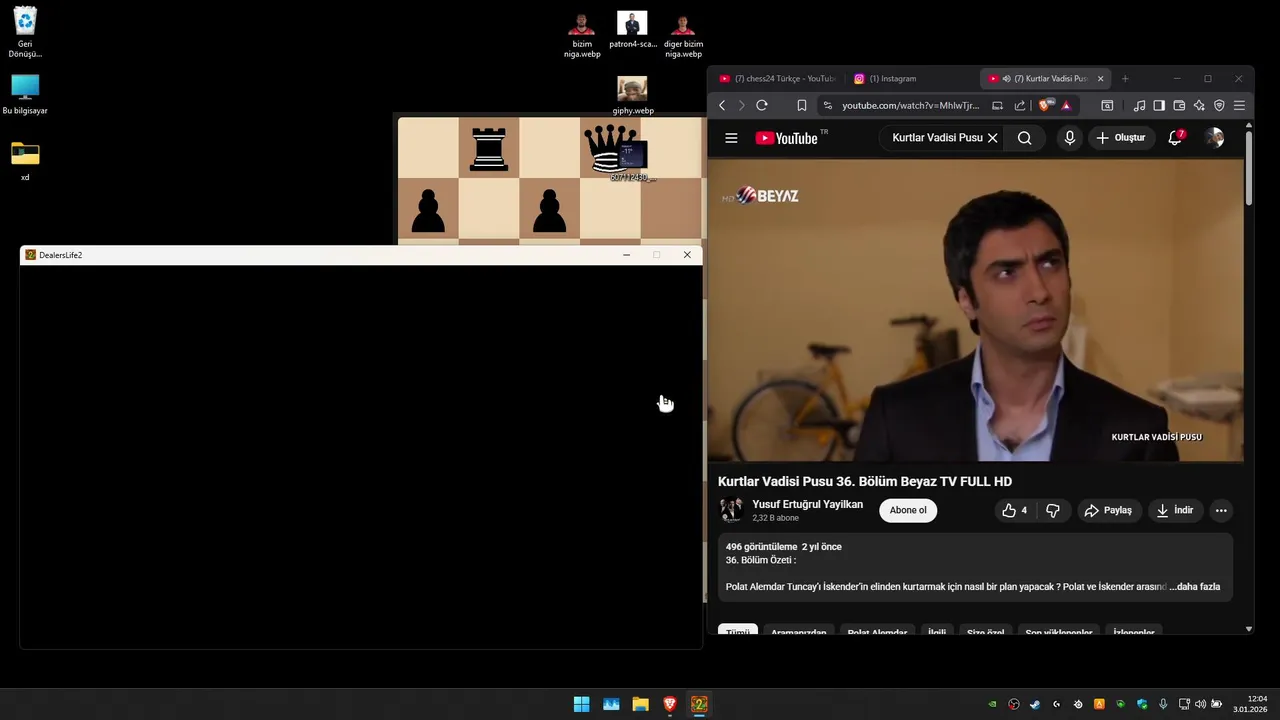Select the diger bizim niga.webp desktop file

click(x=683, y=35)
